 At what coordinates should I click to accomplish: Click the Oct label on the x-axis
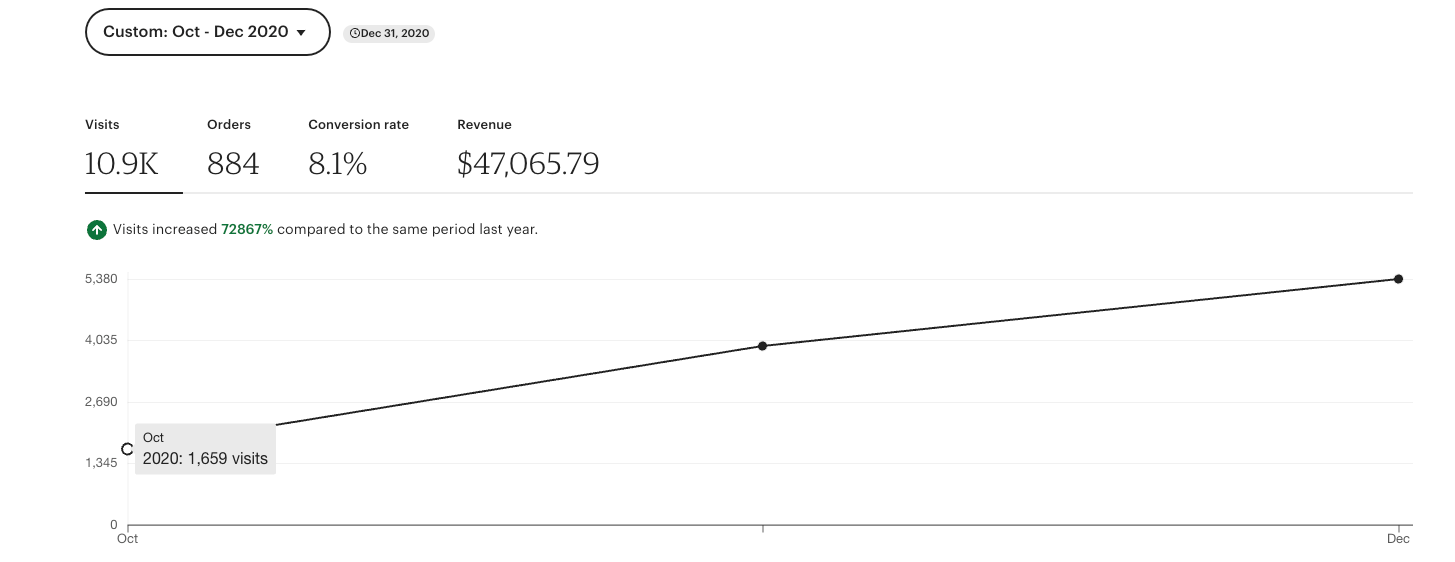127,540
